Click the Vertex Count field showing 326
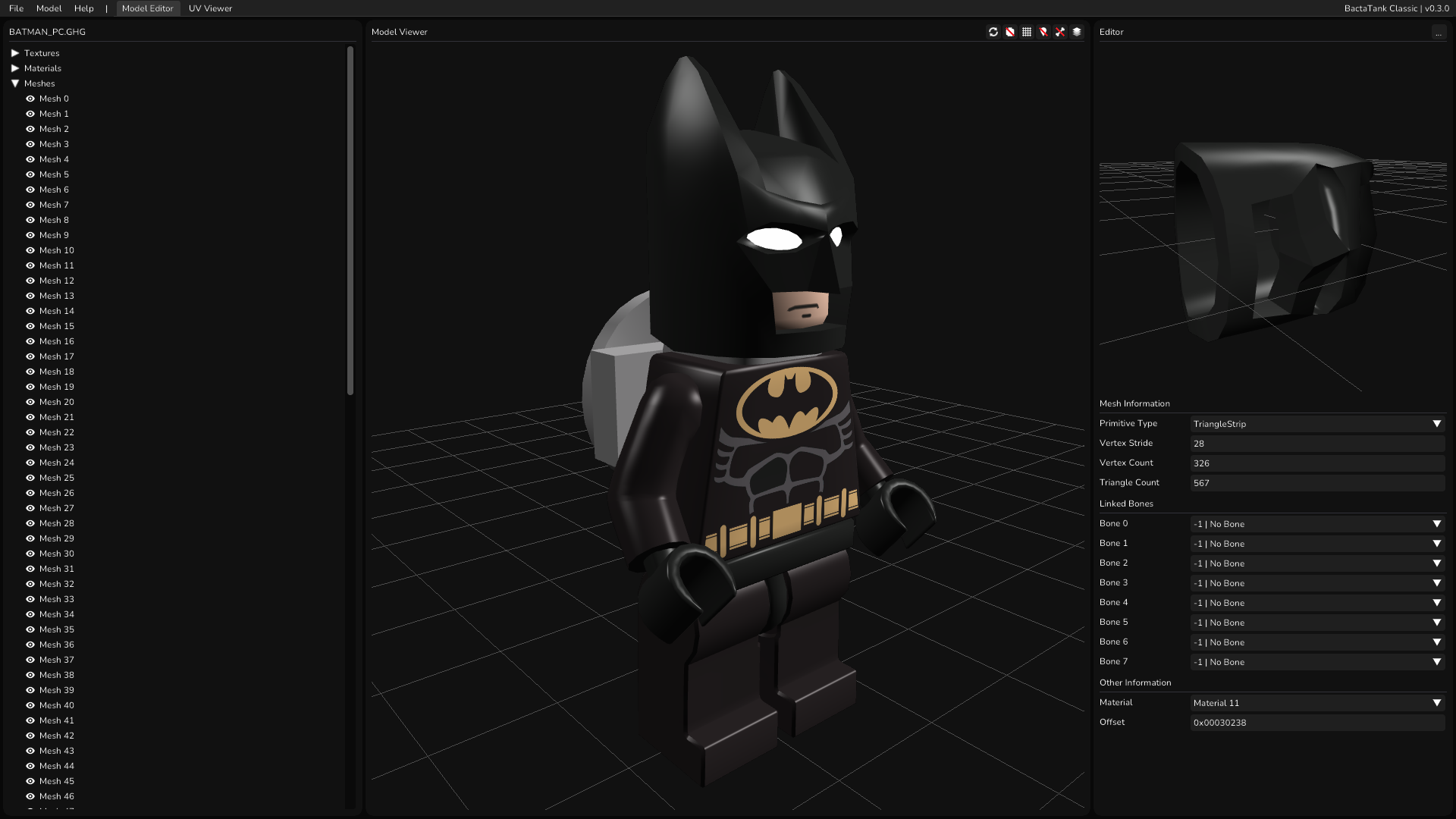The height and width of the screenshot is (819, 1456). pos(1317,463)
